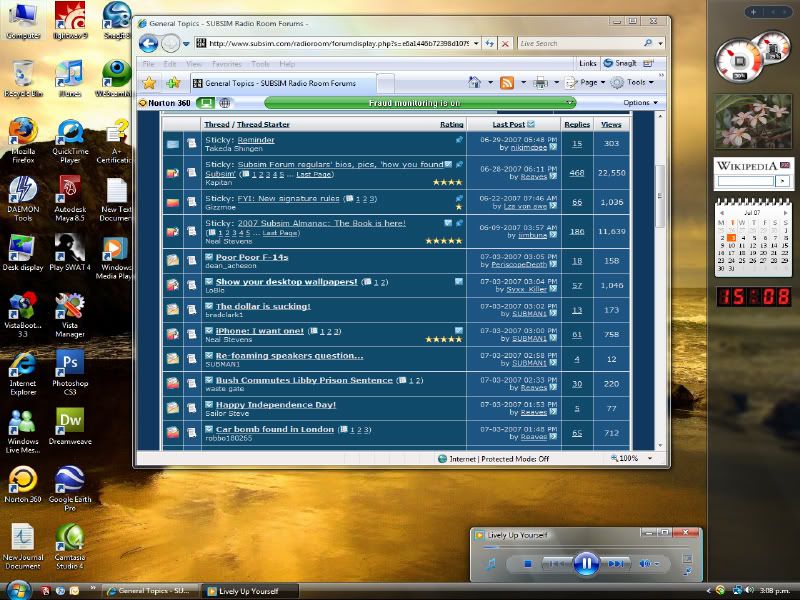
Task: Select the Photoshop CS3 desktop icon
Action: click(70, 373)
